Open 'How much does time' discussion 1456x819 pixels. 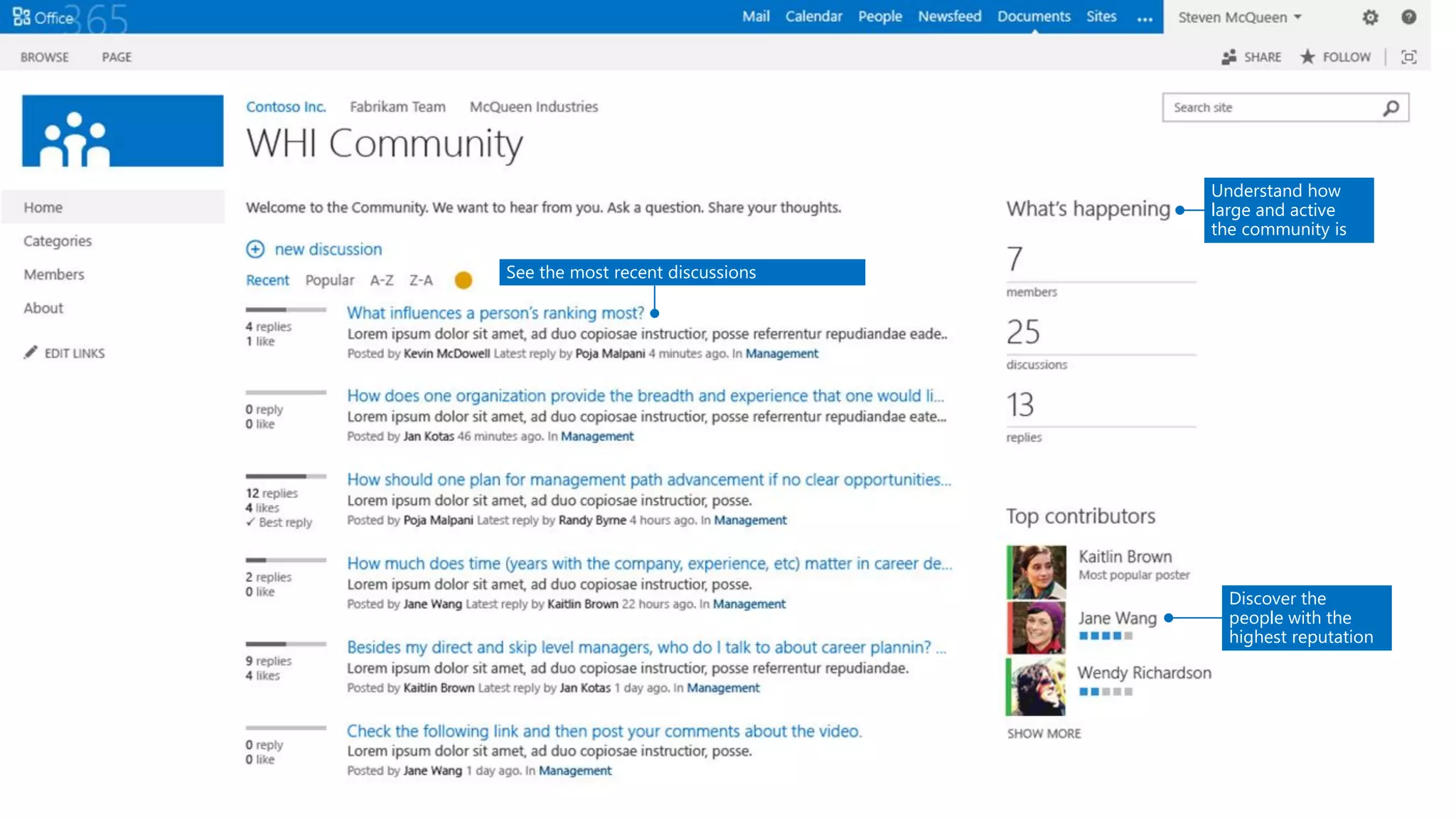click(650, 563)
